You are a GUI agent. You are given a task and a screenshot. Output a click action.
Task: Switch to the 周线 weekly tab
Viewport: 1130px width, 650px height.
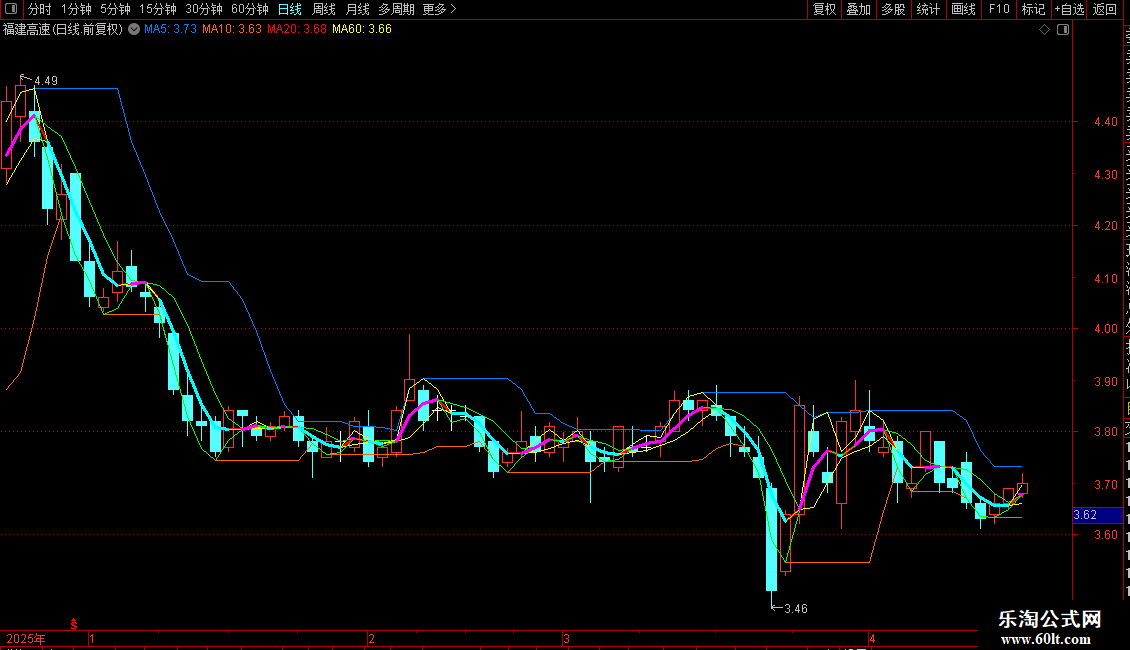(324, 9)
